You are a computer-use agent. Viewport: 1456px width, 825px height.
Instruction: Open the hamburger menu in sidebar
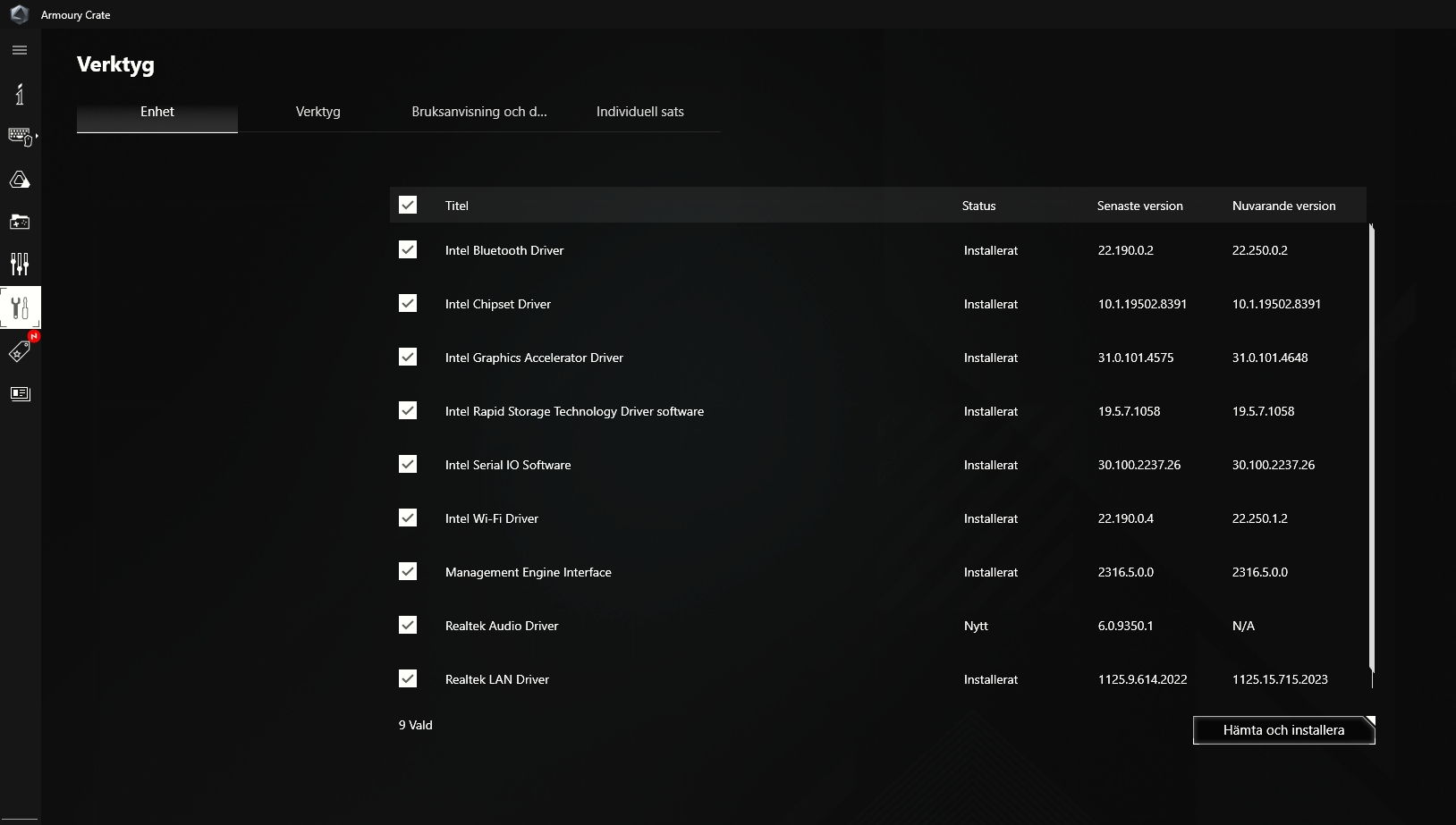(x=20, y=50)
